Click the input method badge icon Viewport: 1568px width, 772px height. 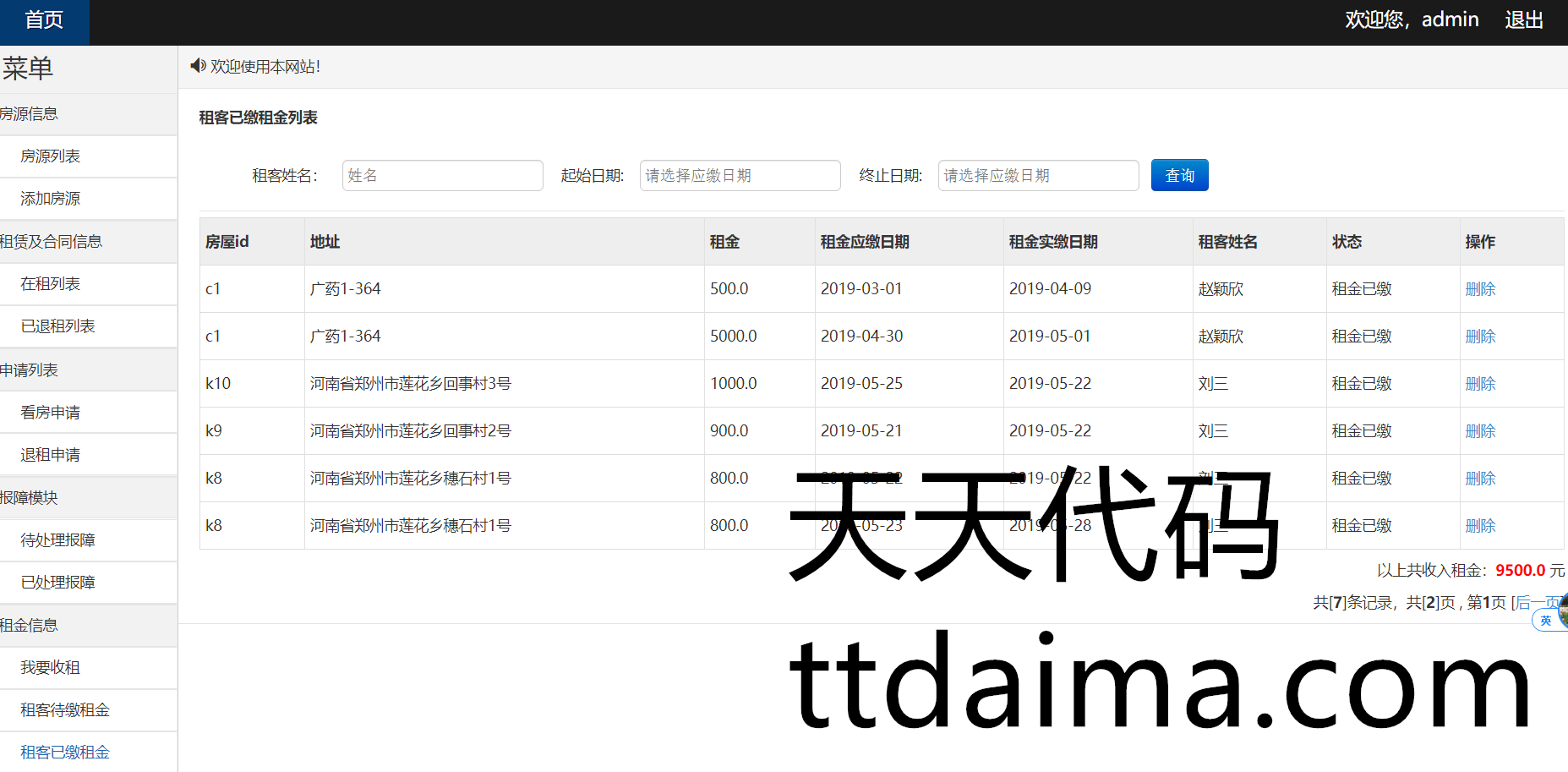1545,621
